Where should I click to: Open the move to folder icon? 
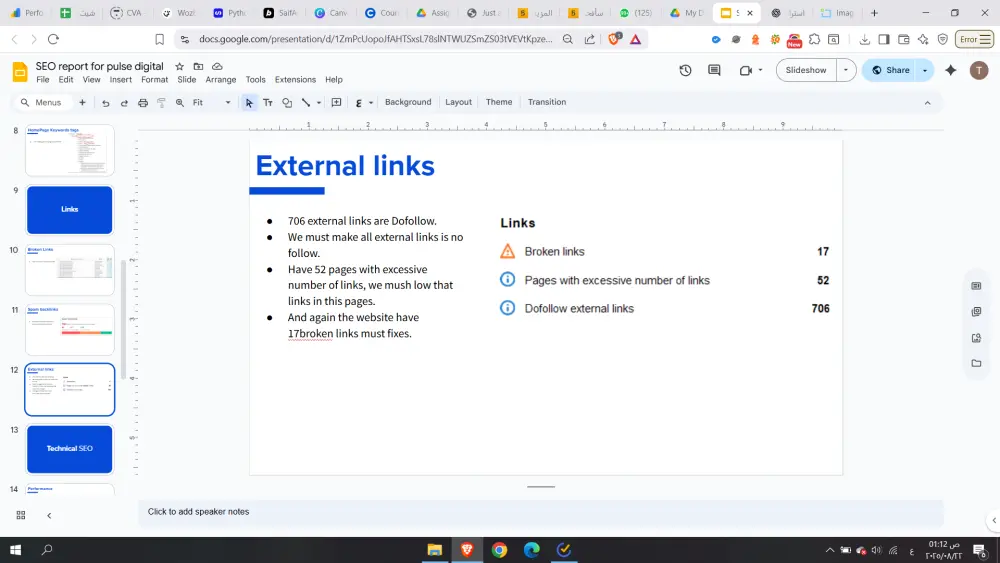(198, 66)
